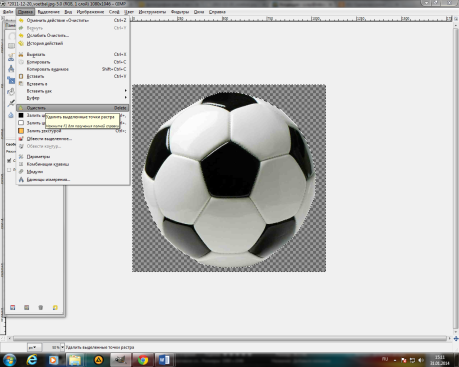459x367 pixels.
Task: Choose 'Отменить действие «Очистить»' Ctrl+Z entry
Action: click(x=73, y=20)
